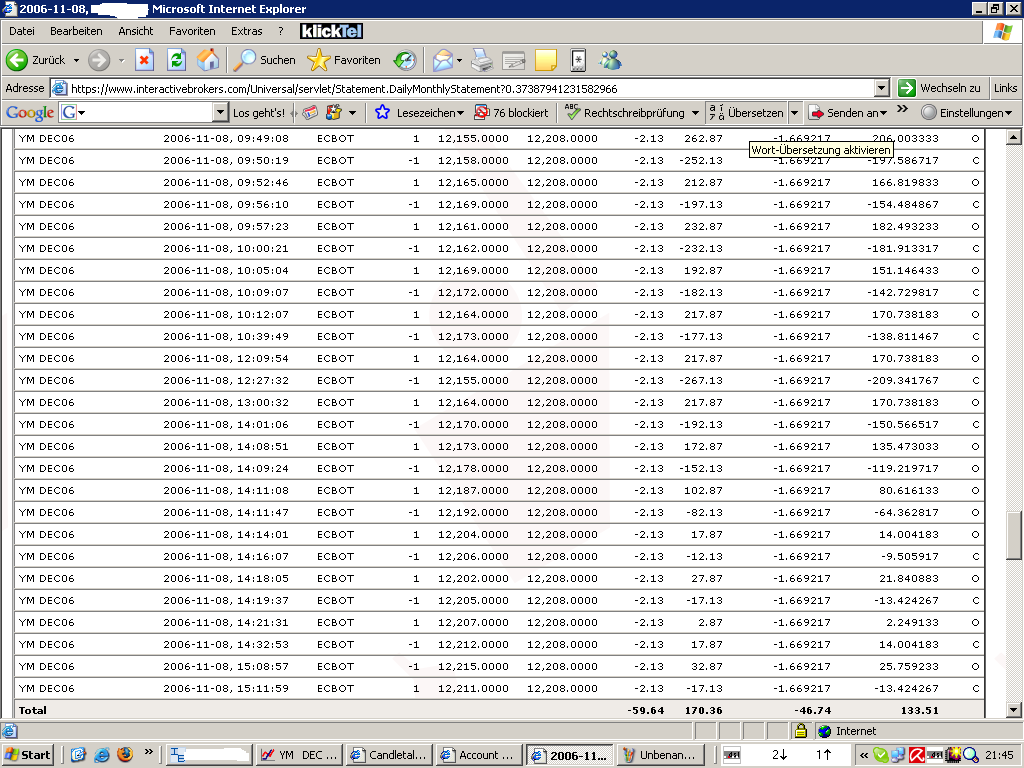Toggle the Übersetzen word translation button

745,113
